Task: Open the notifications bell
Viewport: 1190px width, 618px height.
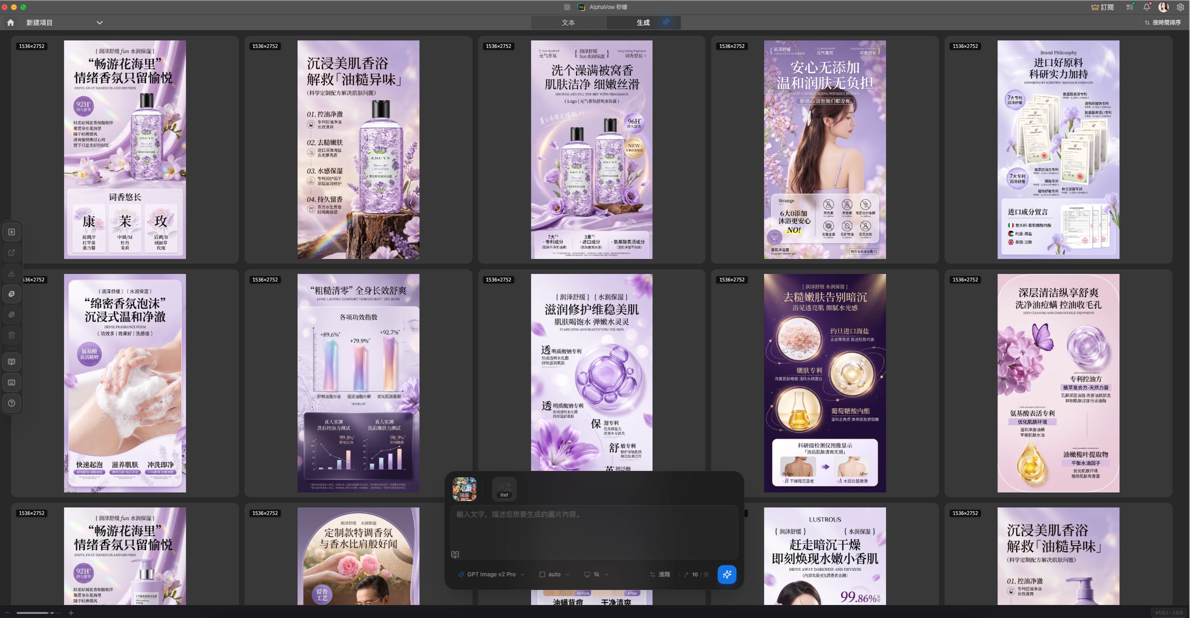Action: 1147,7
